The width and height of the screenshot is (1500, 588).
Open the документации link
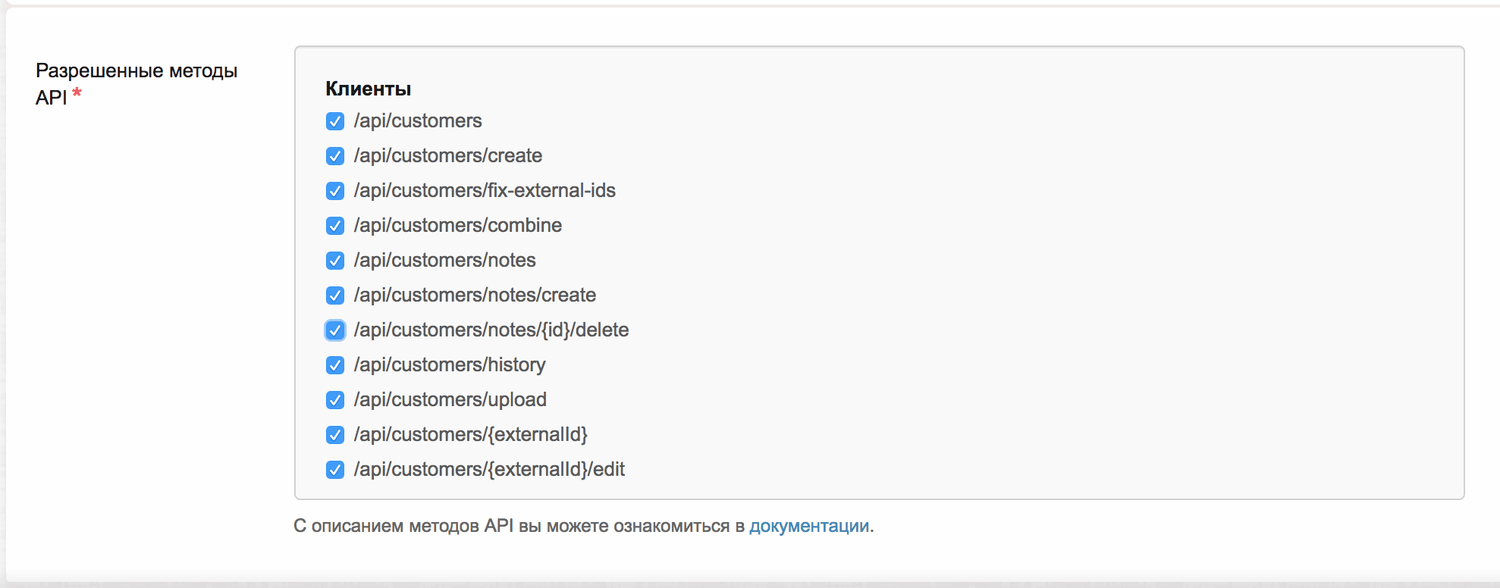809,526
